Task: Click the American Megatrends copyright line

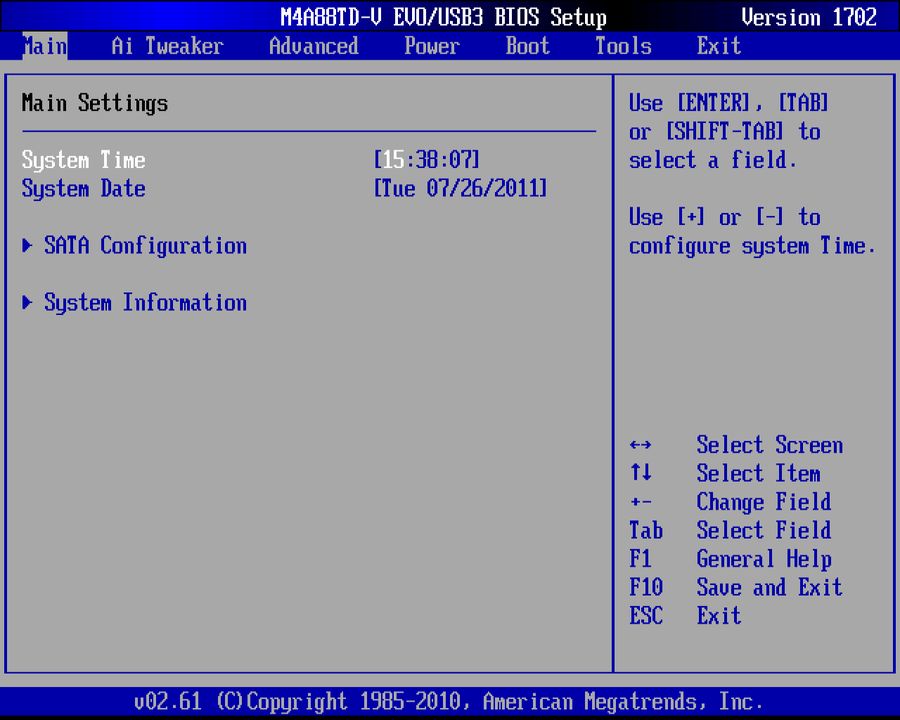Action: (x=450, y=701)
